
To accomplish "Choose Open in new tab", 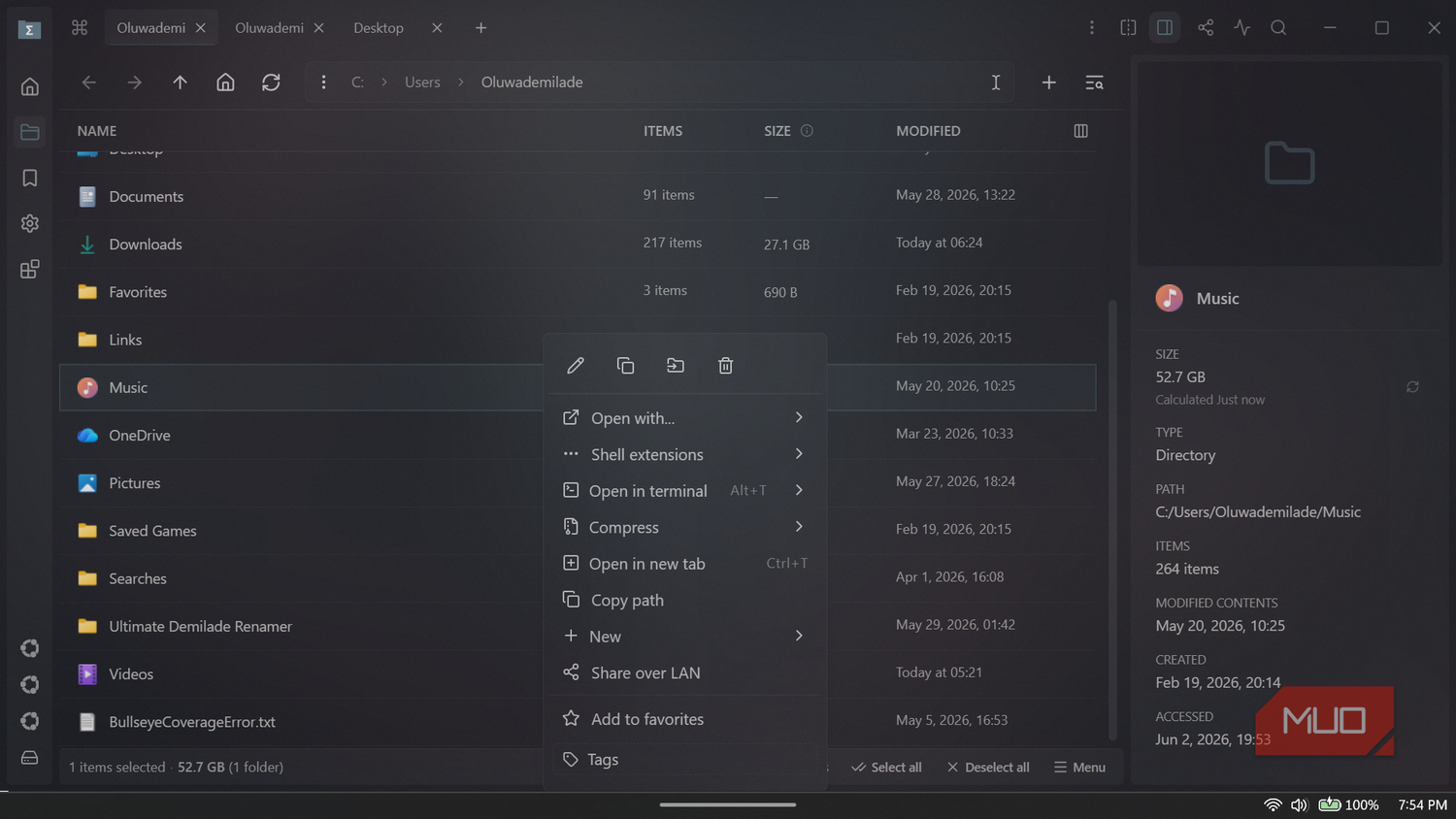I will click(x=685, y=564).
